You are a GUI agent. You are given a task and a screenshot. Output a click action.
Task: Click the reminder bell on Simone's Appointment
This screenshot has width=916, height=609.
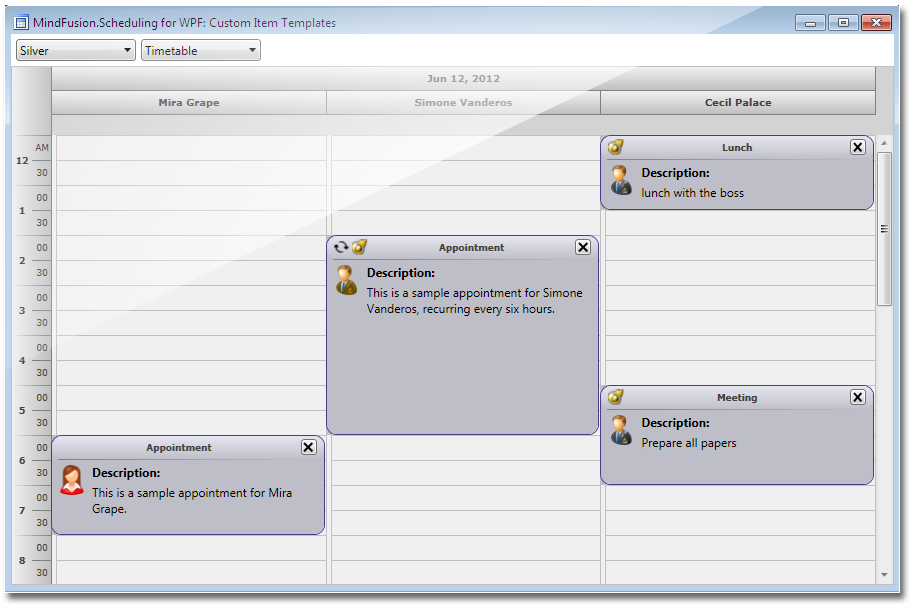point(360,247)
